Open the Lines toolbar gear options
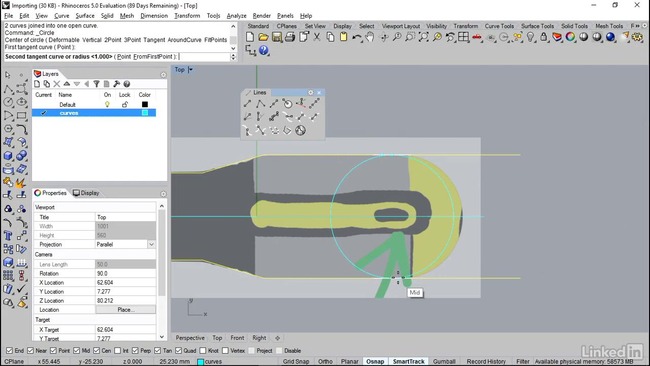 pyautogui.click(x=310, y=92)
